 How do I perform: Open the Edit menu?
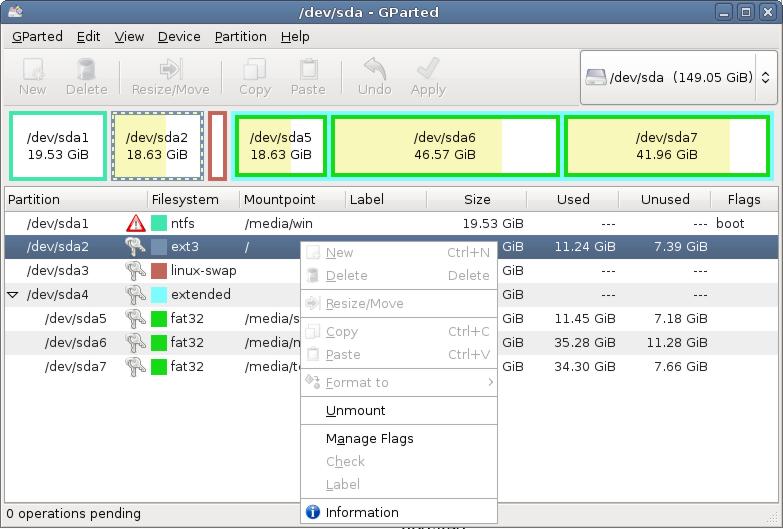click(88, 36)
